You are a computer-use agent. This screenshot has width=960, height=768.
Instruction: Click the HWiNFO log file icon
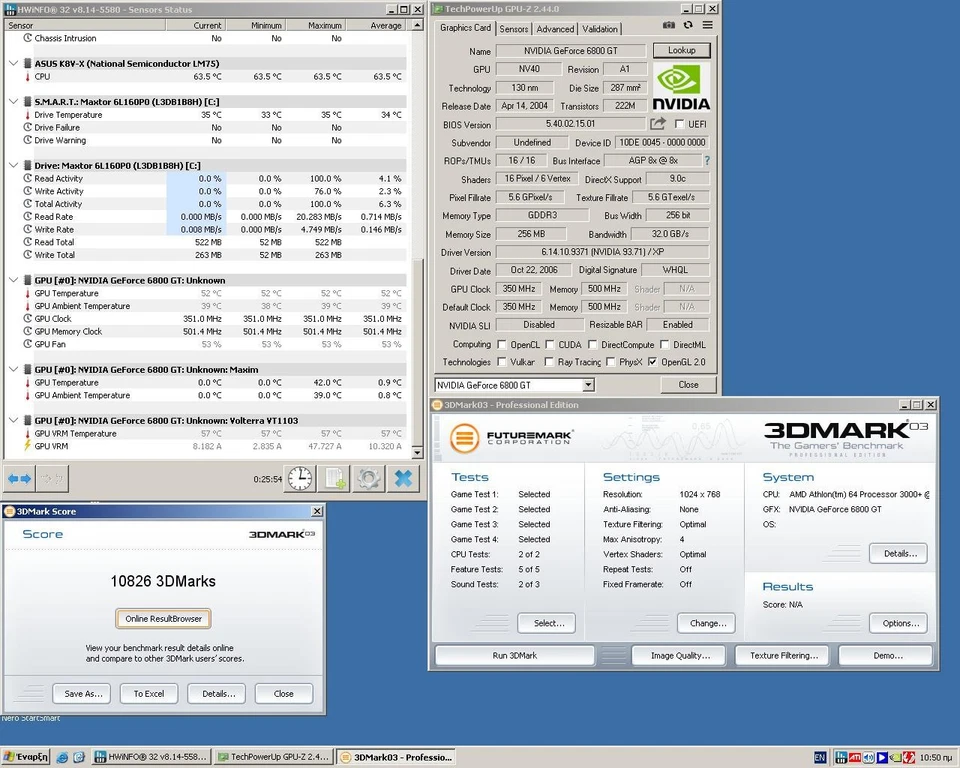coord(334,479)
